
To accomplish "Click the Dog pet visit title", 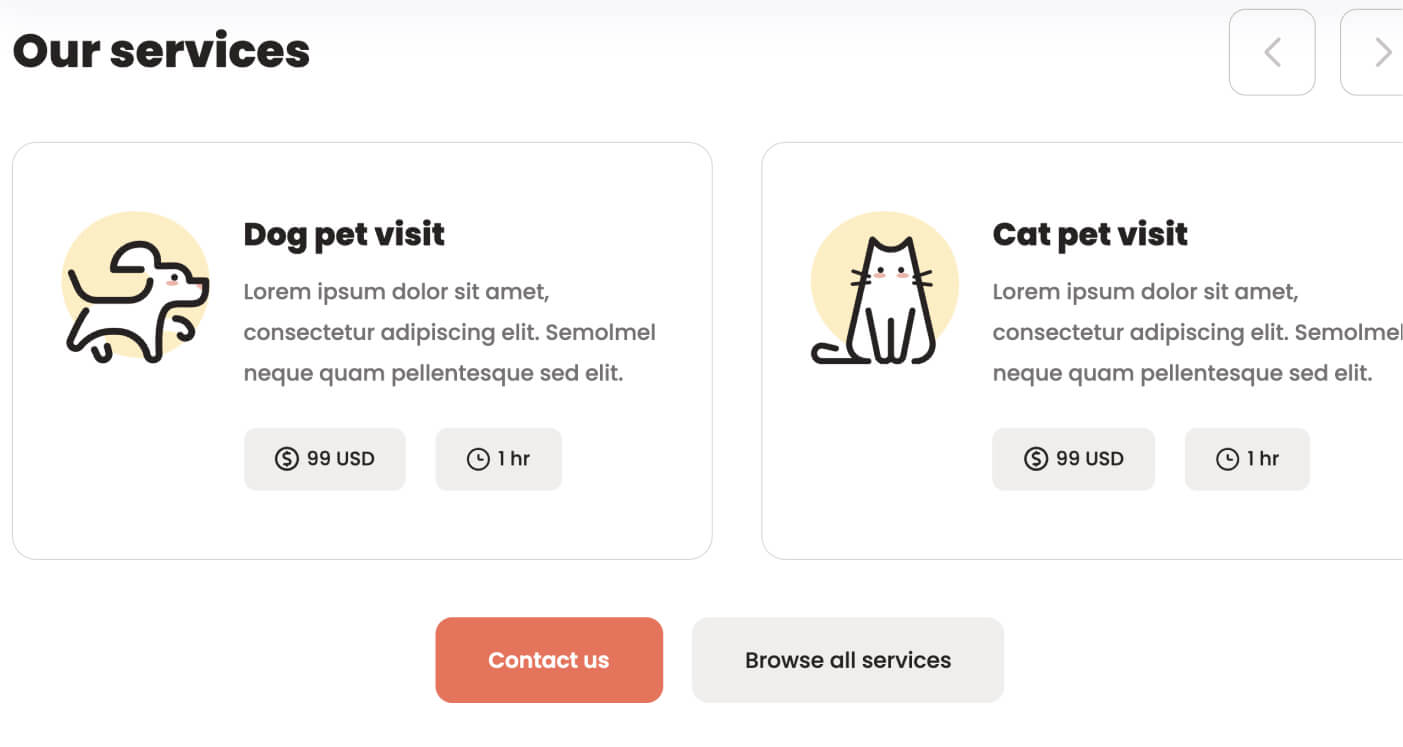I will tap(344, 233).
